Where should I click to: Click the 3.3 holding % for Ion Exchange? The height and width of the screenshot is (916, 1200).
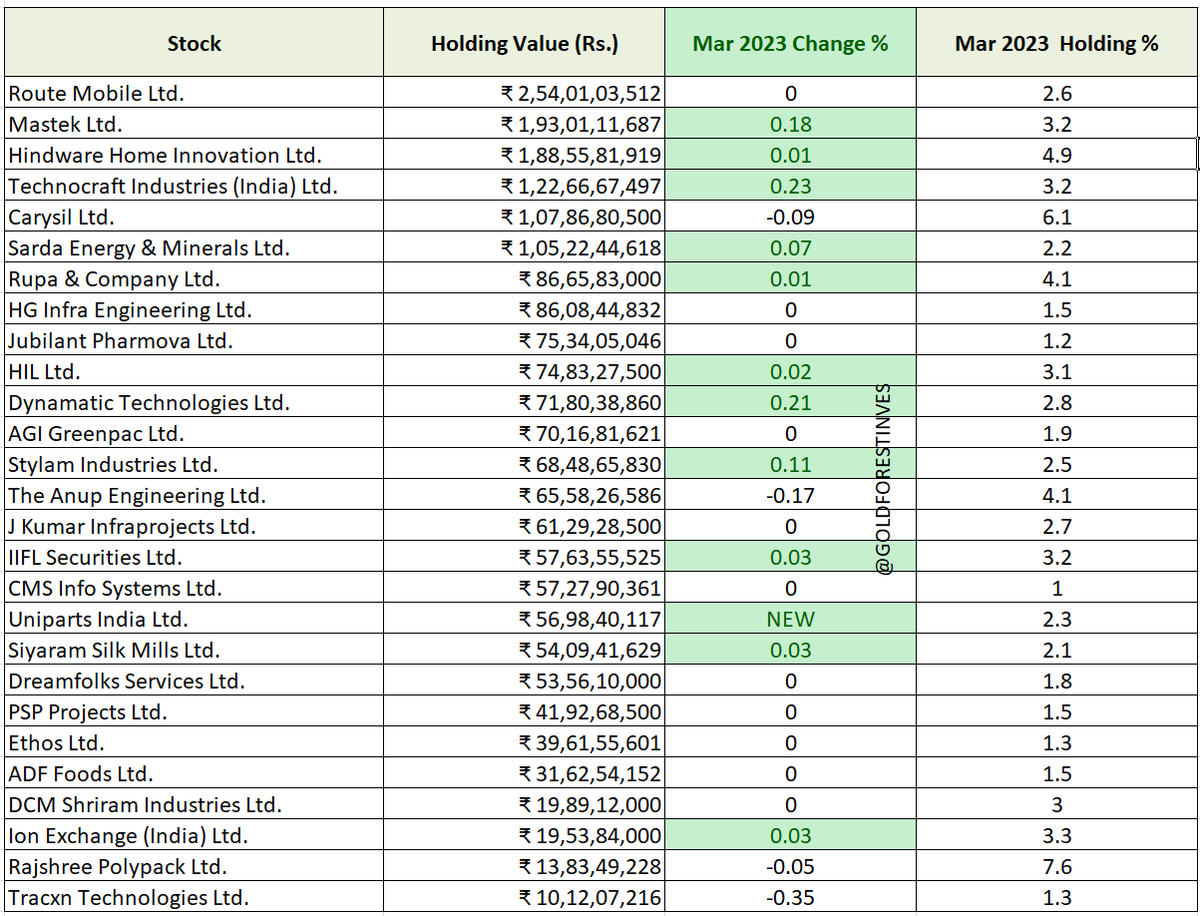[1057, 837]
